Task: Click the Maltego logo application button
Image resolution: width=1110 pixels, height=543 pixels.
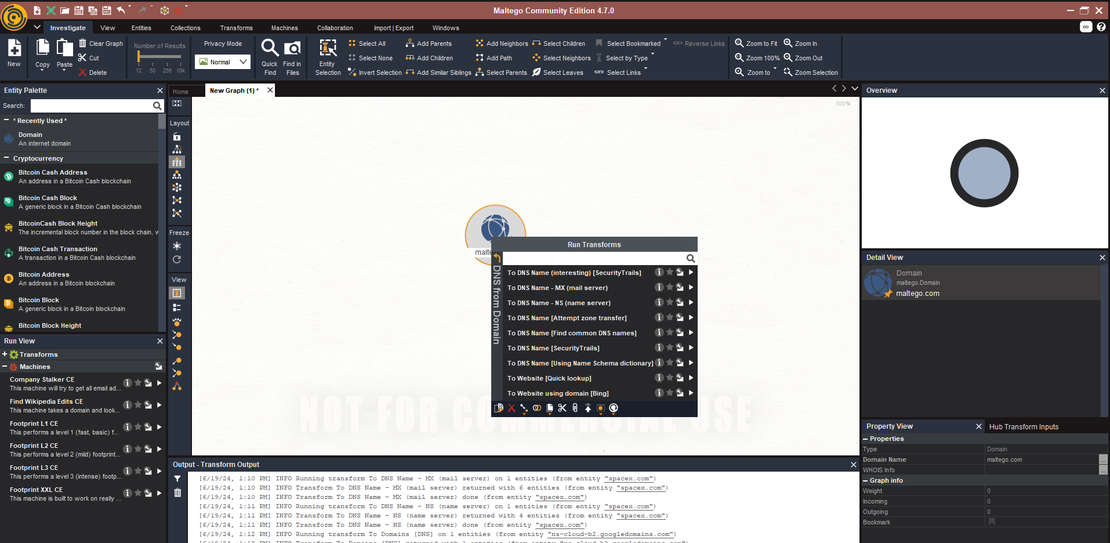Action: click(x=14, y=16)
